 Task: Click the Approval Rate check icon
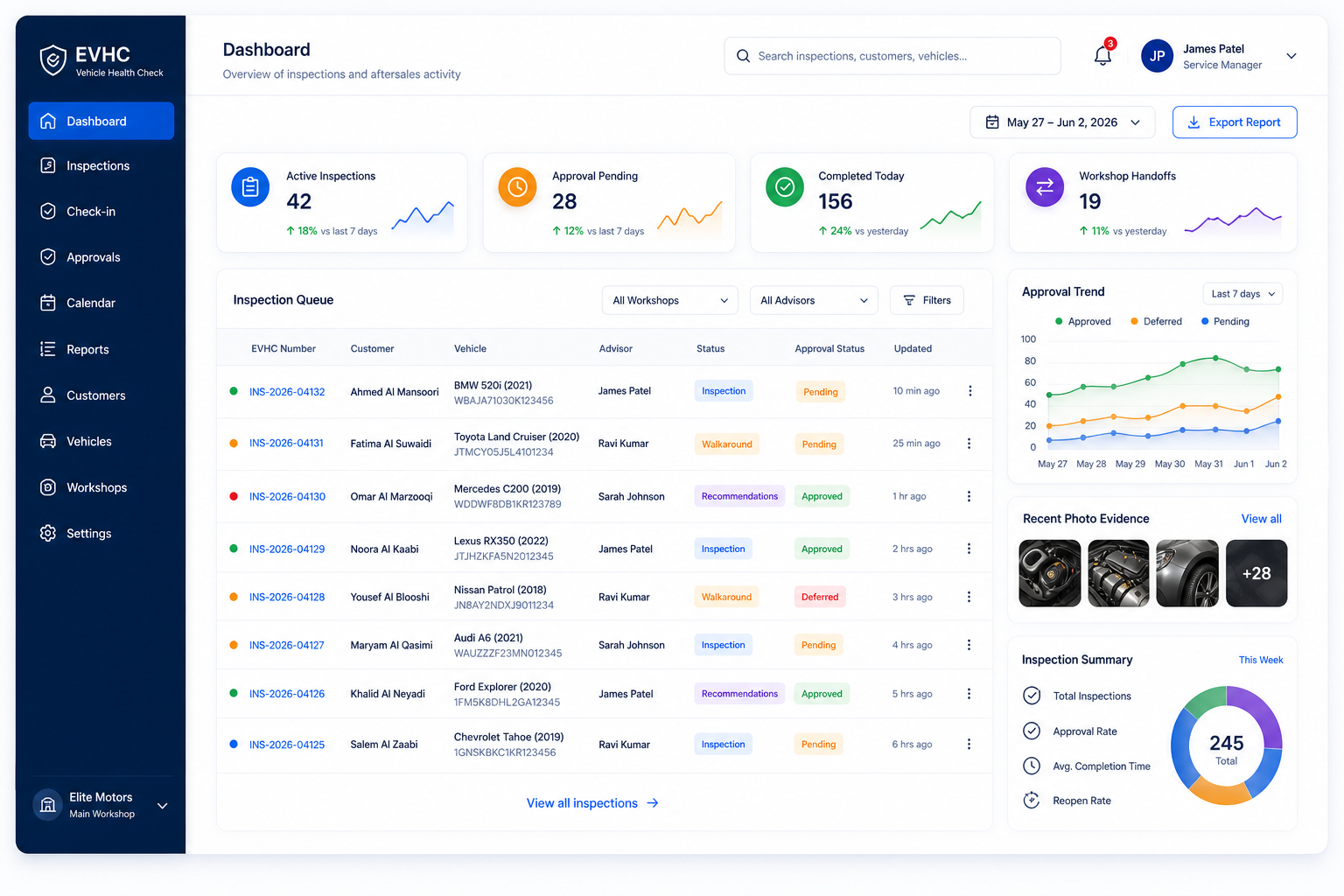pos(1032,731)
